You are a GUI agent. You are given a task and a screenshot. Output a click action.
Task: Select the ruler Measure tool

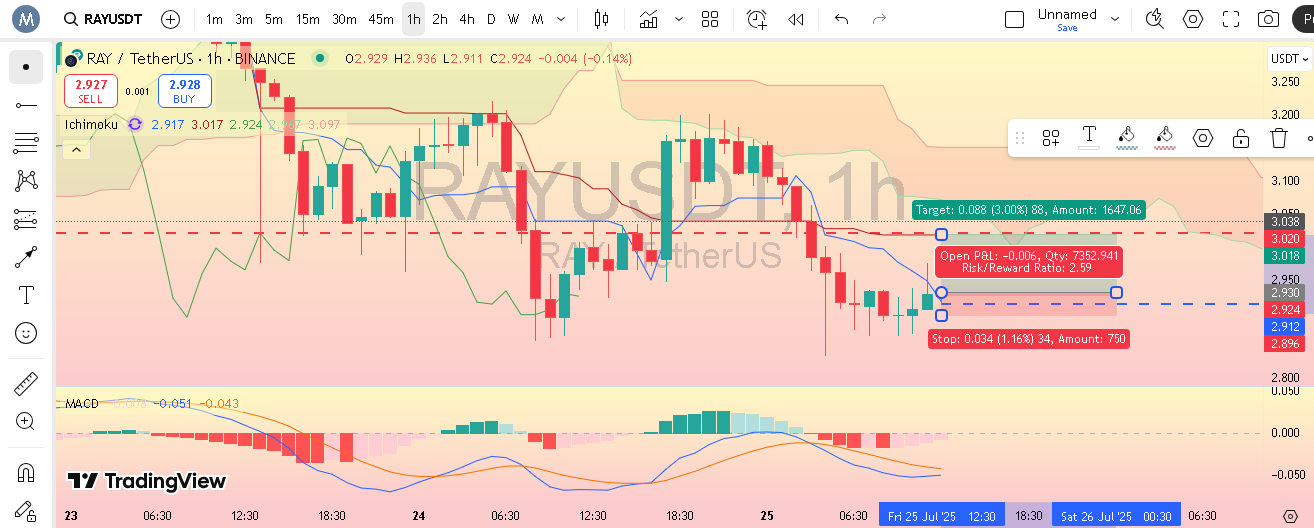[26, 383]
